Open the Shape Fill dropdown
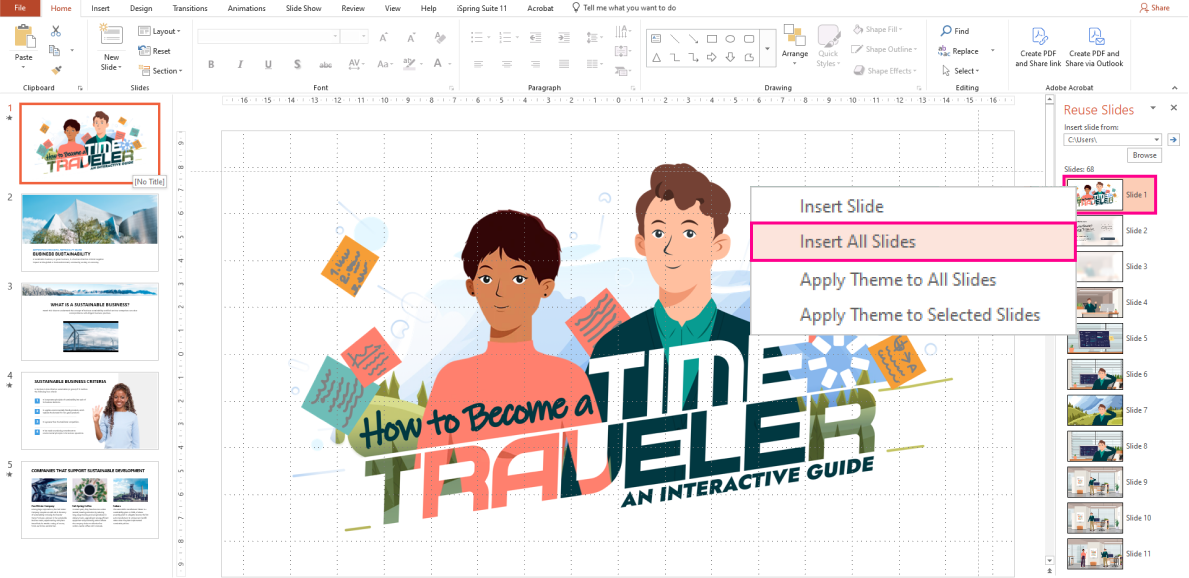The height and width of the screenshot is (578, 1189). (x=876, y=30)
